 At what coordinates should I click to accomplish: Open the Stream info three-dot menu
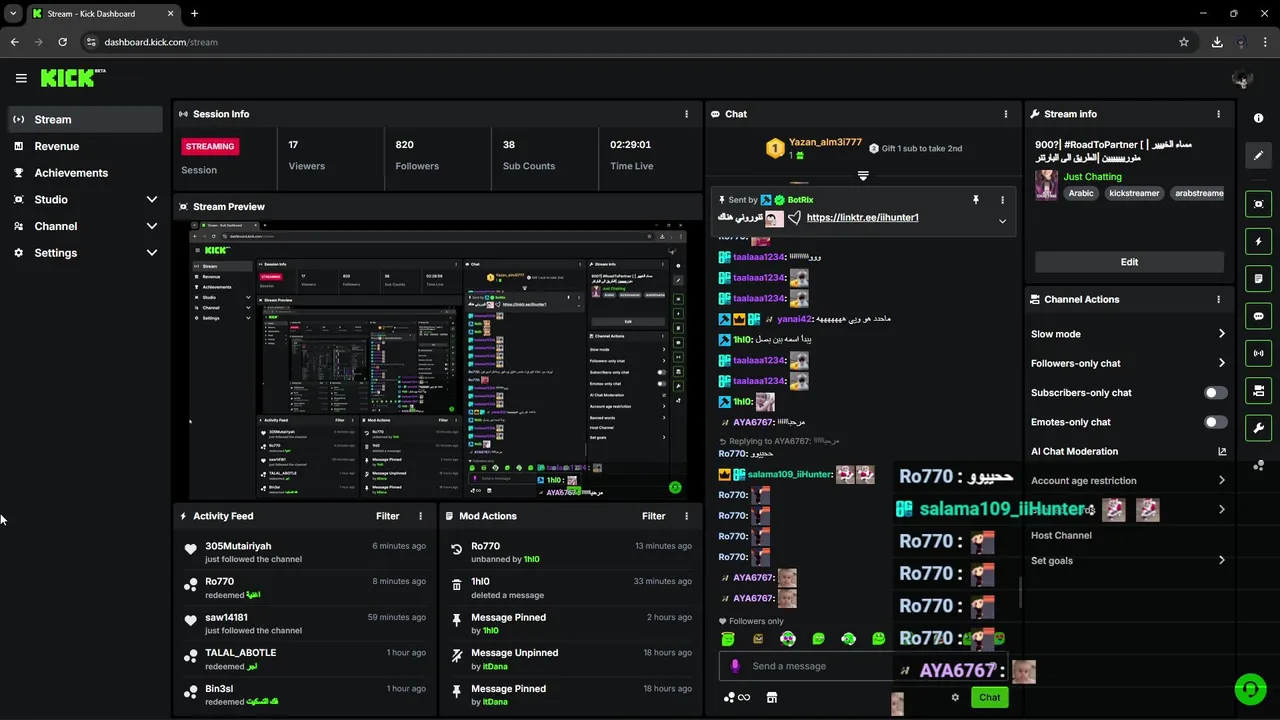[1218, 114]
